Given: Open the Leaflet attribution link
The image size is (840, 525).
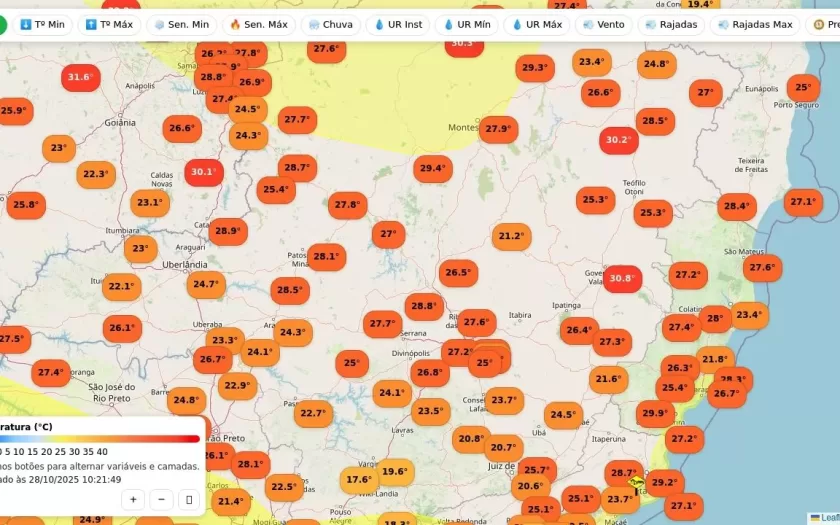Looking at the screenshot, I should [x=827, y=518].
